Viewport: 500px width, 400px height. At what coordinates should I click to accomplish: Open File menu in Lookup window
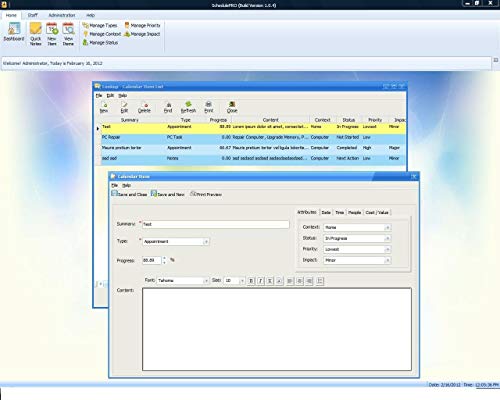tap(99, 95)
